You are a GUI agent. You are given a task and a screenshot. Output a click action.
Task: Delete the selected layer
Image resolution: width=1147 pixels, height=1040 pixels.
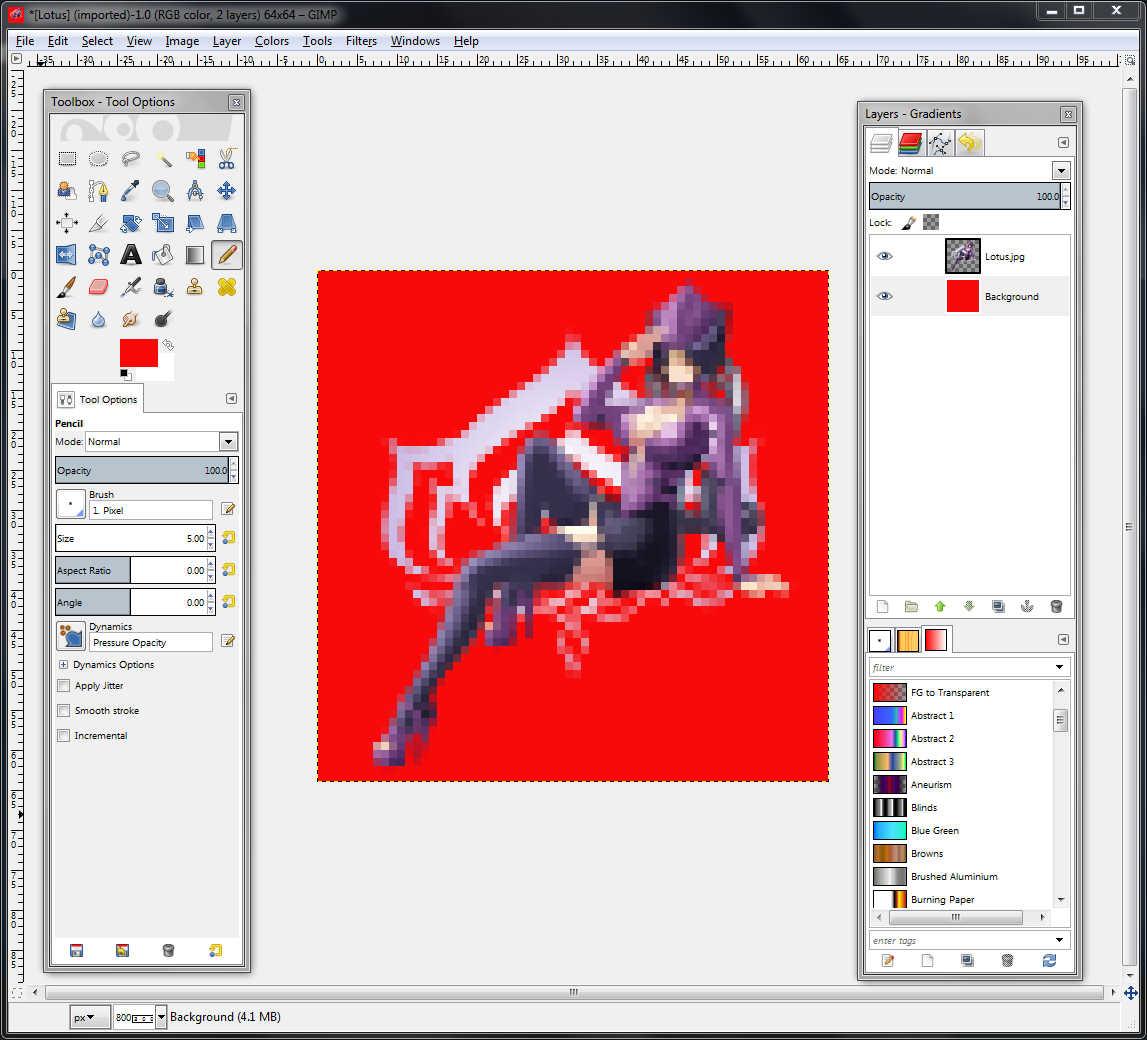[1056, 606]
